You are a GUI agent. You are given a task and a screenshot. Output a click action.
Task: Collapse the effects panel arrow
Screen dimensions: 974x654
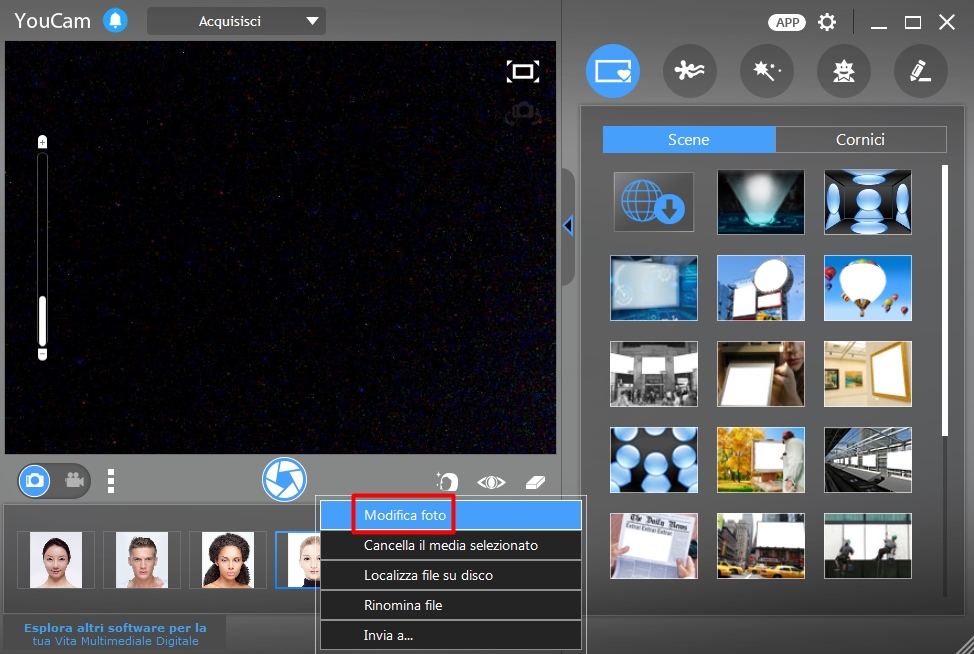[x=568, y=225]
